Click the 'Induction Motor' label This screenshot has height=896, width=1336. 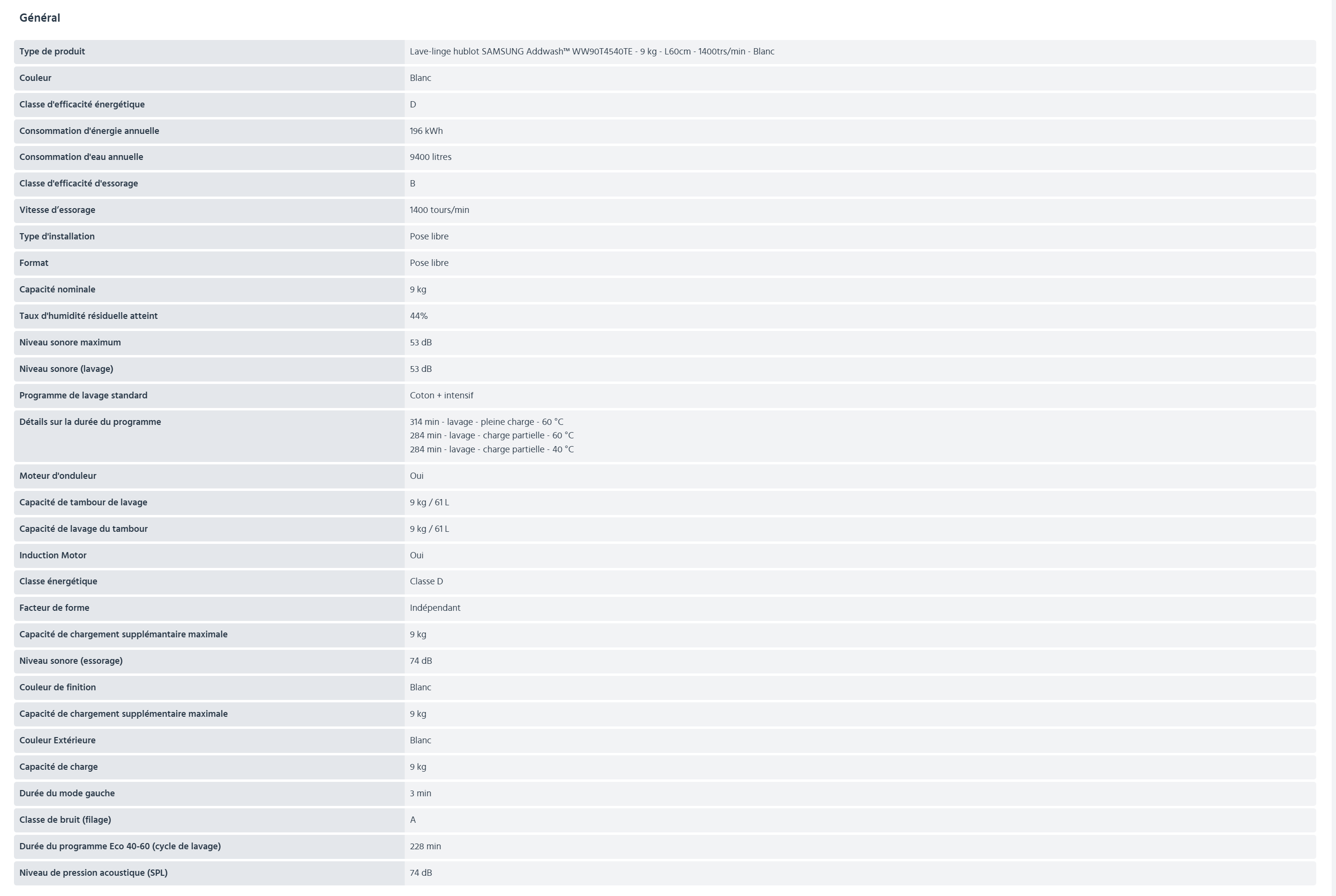(x=53, y=555)
